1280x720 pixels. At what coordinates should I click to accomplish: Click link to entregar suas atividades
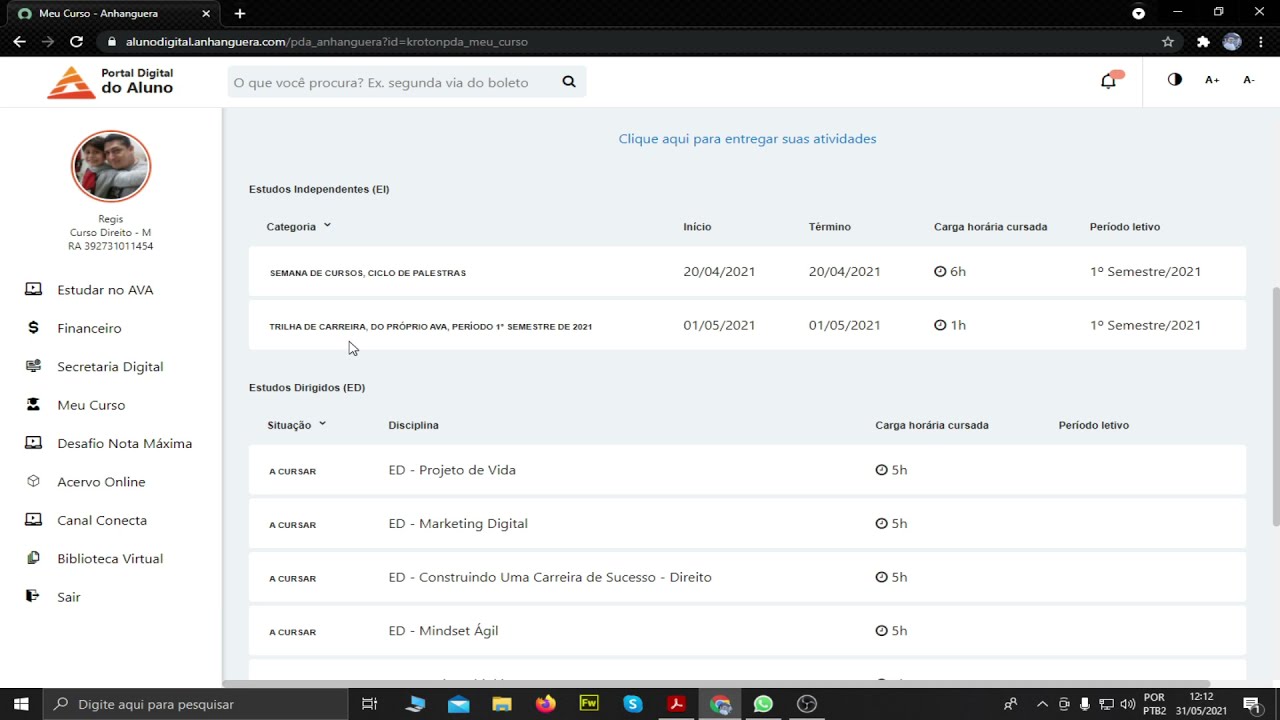point(747,139)
